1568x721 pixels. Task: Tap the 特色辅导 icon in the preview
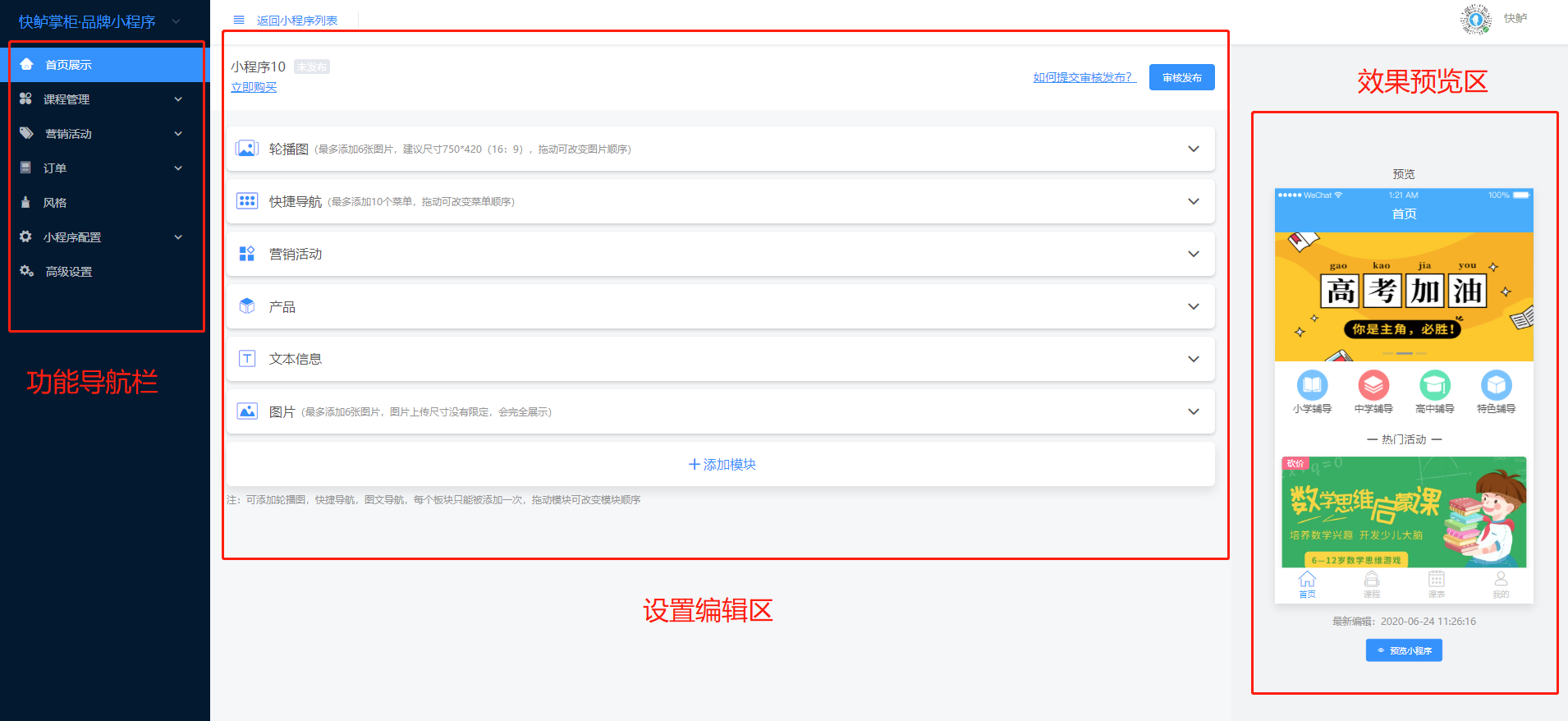click(1496, 385)
